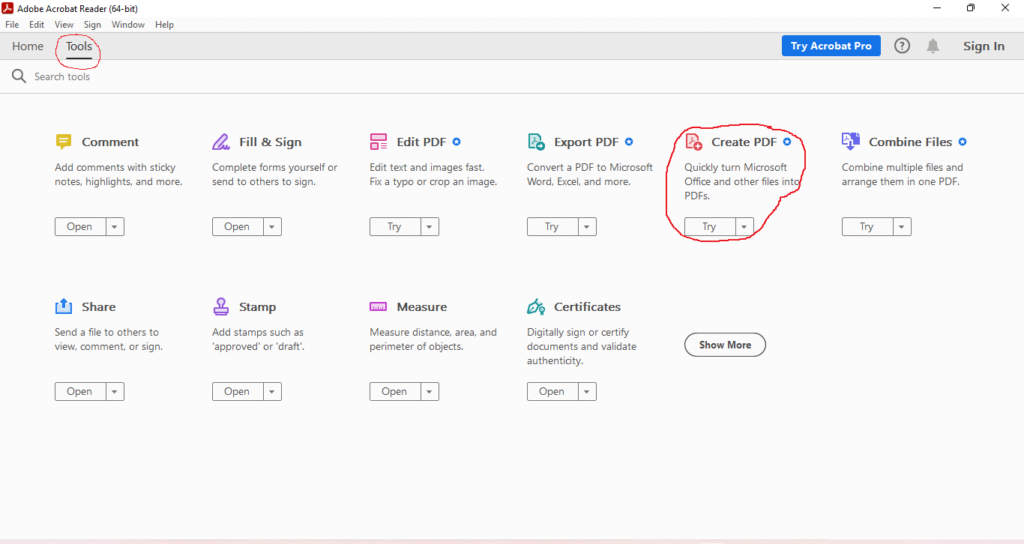Image resolution: width=1024 pixels, height=544 pixels.
Task: Click the Adobe Acrobat logo in title bar
Action: coord(8,8)
